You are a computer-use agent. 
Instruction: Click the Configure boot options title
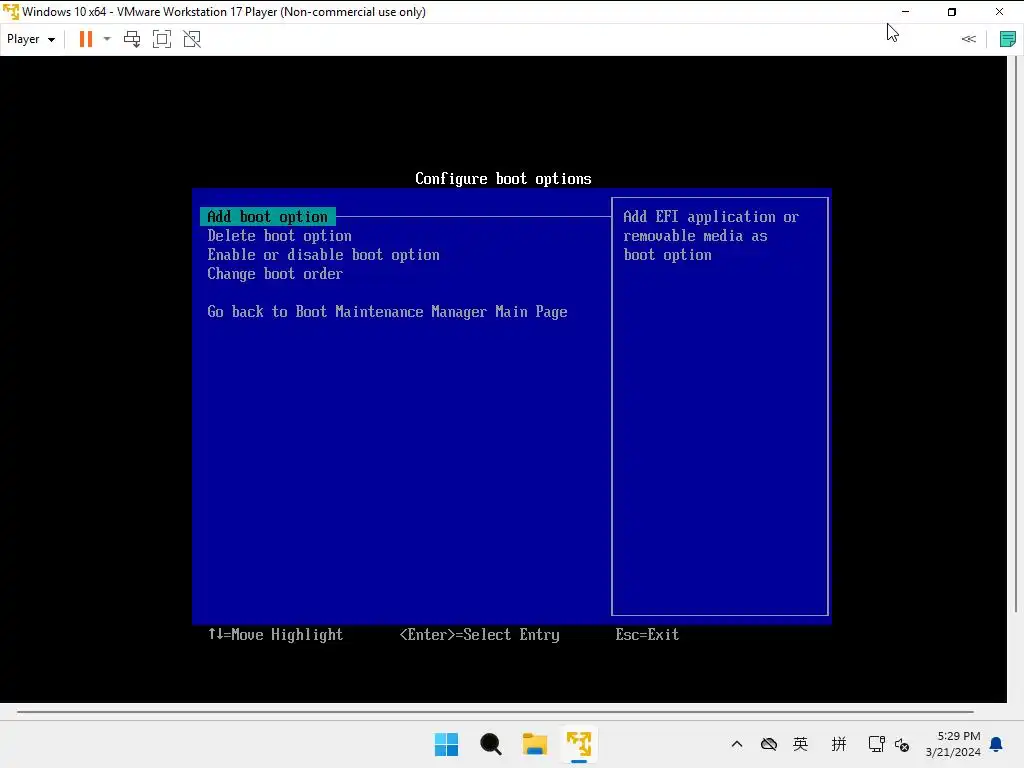[504, 179]
